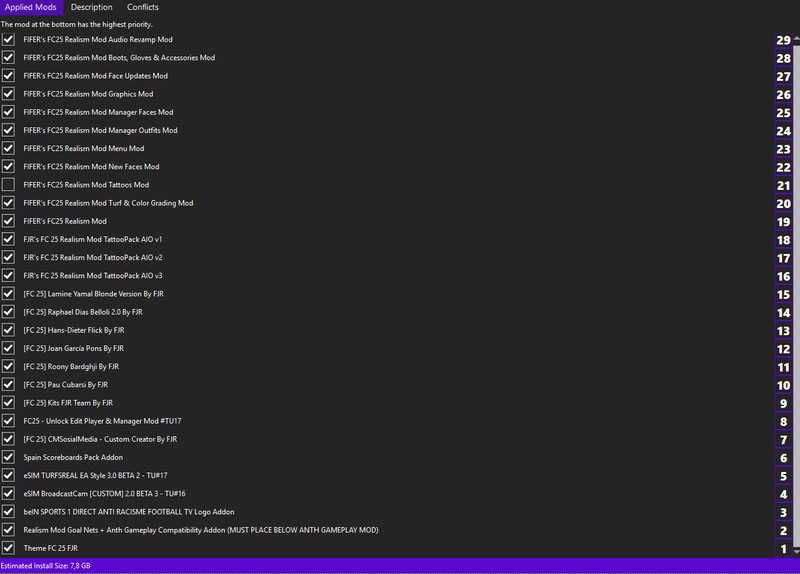Click the scrollbar down arrow
800x574 pixels.
(x=796, y=552)
